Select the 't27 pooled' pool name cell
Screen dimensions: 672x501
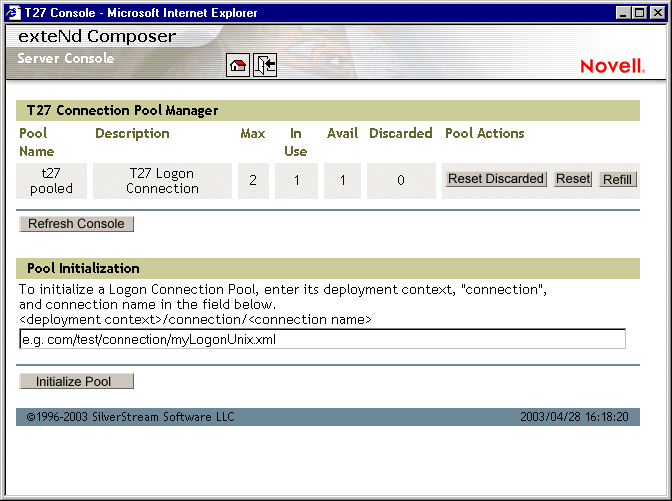pyautogui.click(x=51, y=181)
